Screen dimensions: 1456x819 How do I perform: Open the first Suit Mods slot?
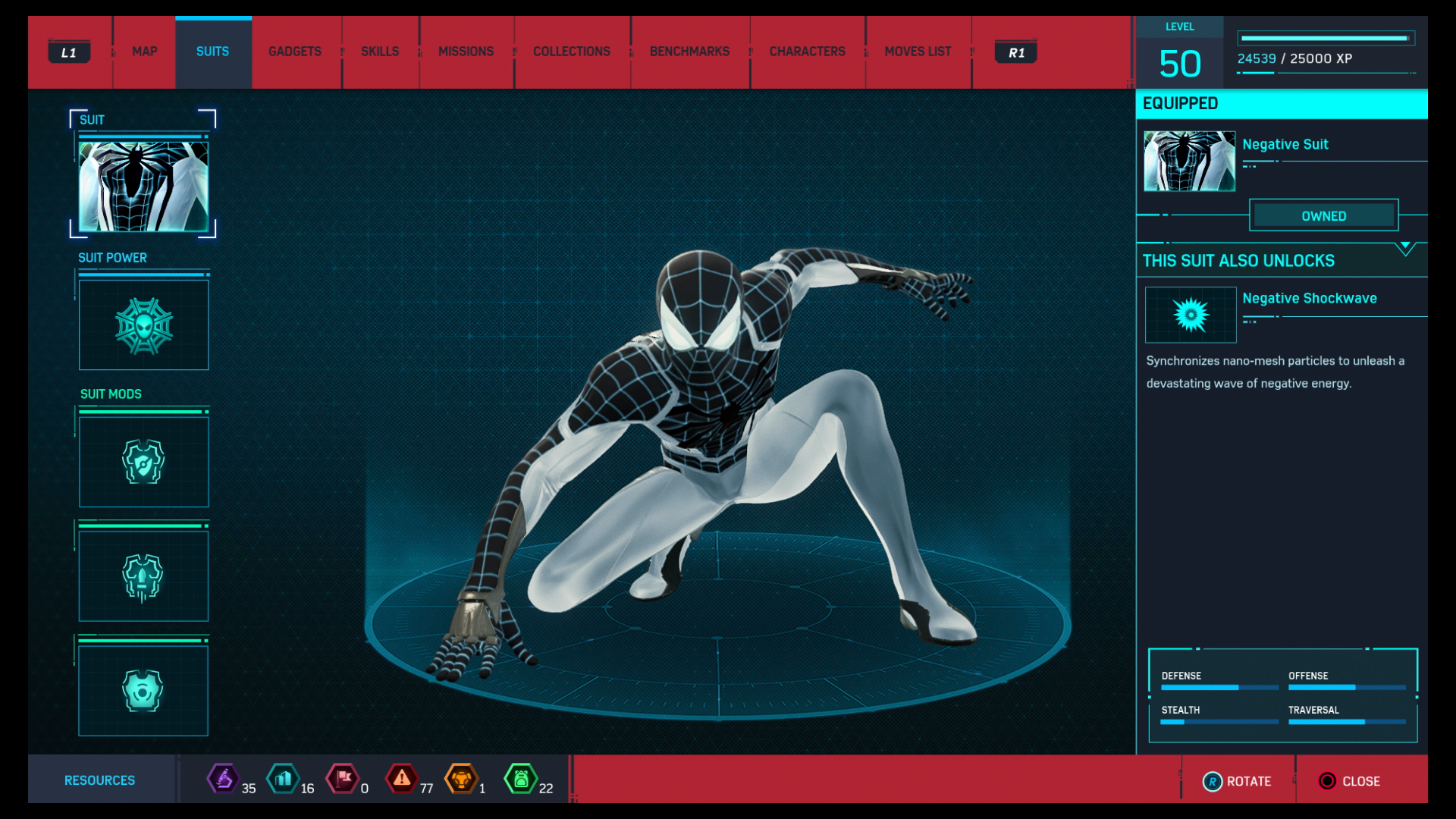click(x=143, y=461)
